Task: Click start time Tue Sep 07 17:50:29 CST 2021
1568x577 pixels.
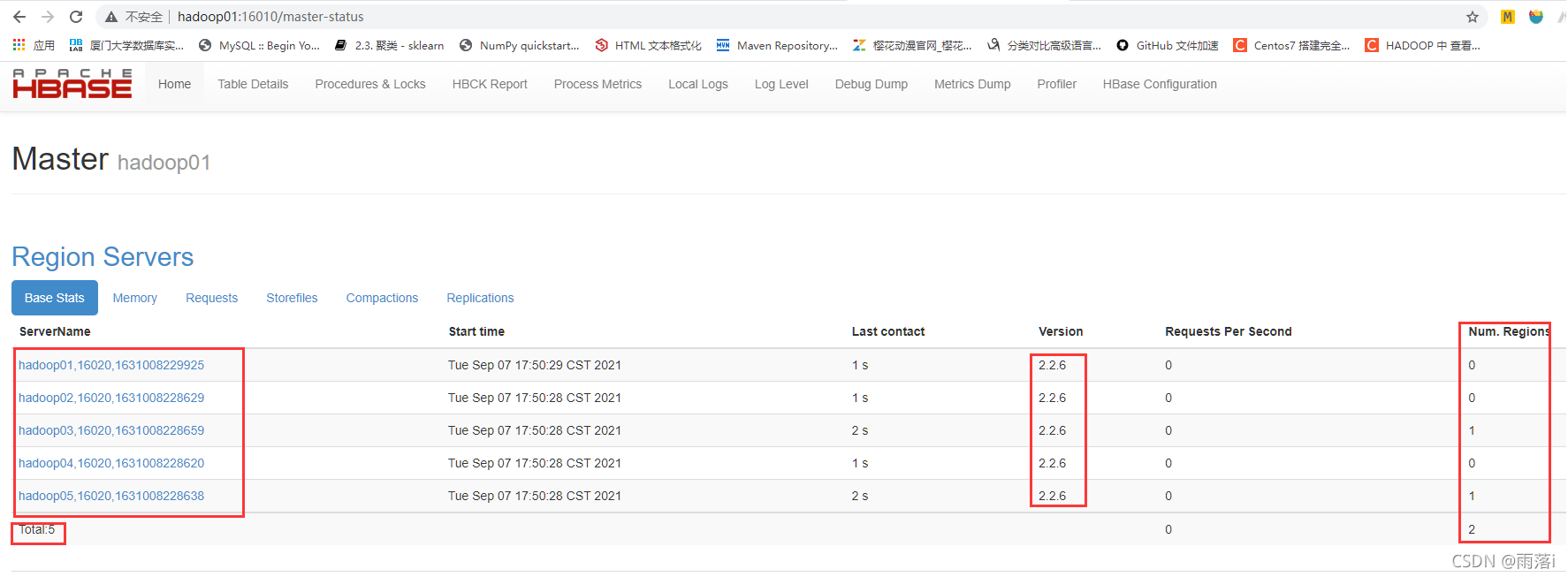Action: point(535,365)
